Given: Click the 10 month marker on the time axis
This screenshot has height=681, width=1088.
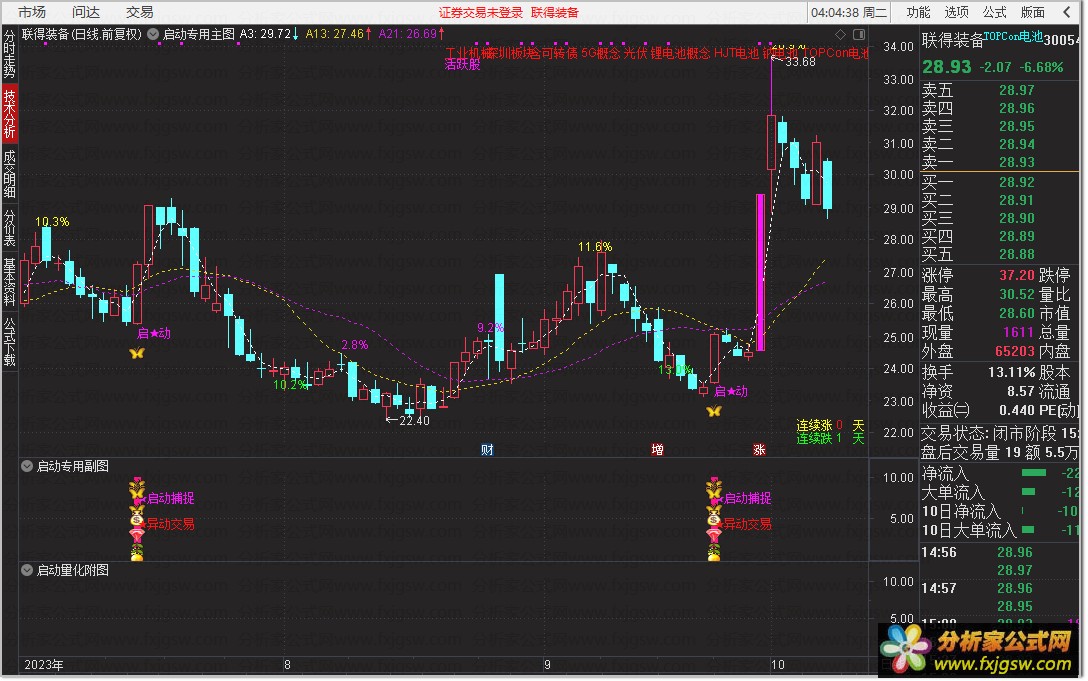Looking at the screenshot, I should (x=777, y=664).
